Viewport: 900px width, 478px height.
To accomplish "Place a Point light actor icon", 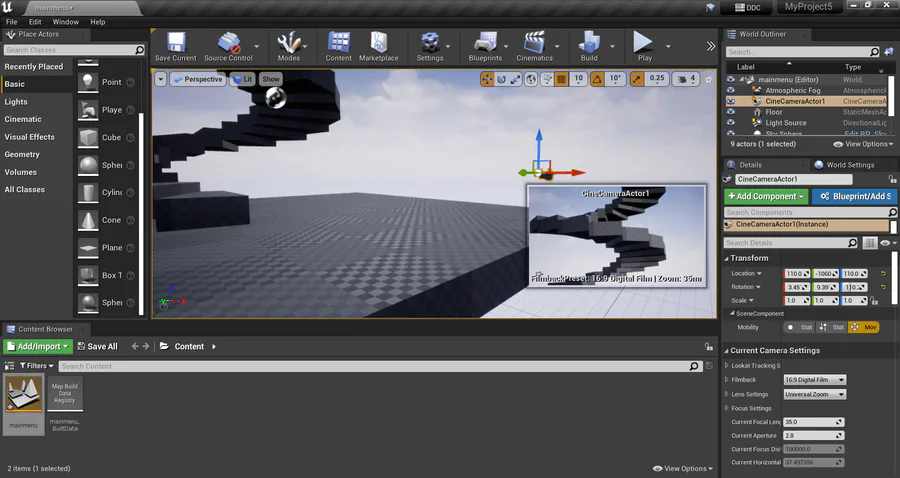I will coord(88,83).
